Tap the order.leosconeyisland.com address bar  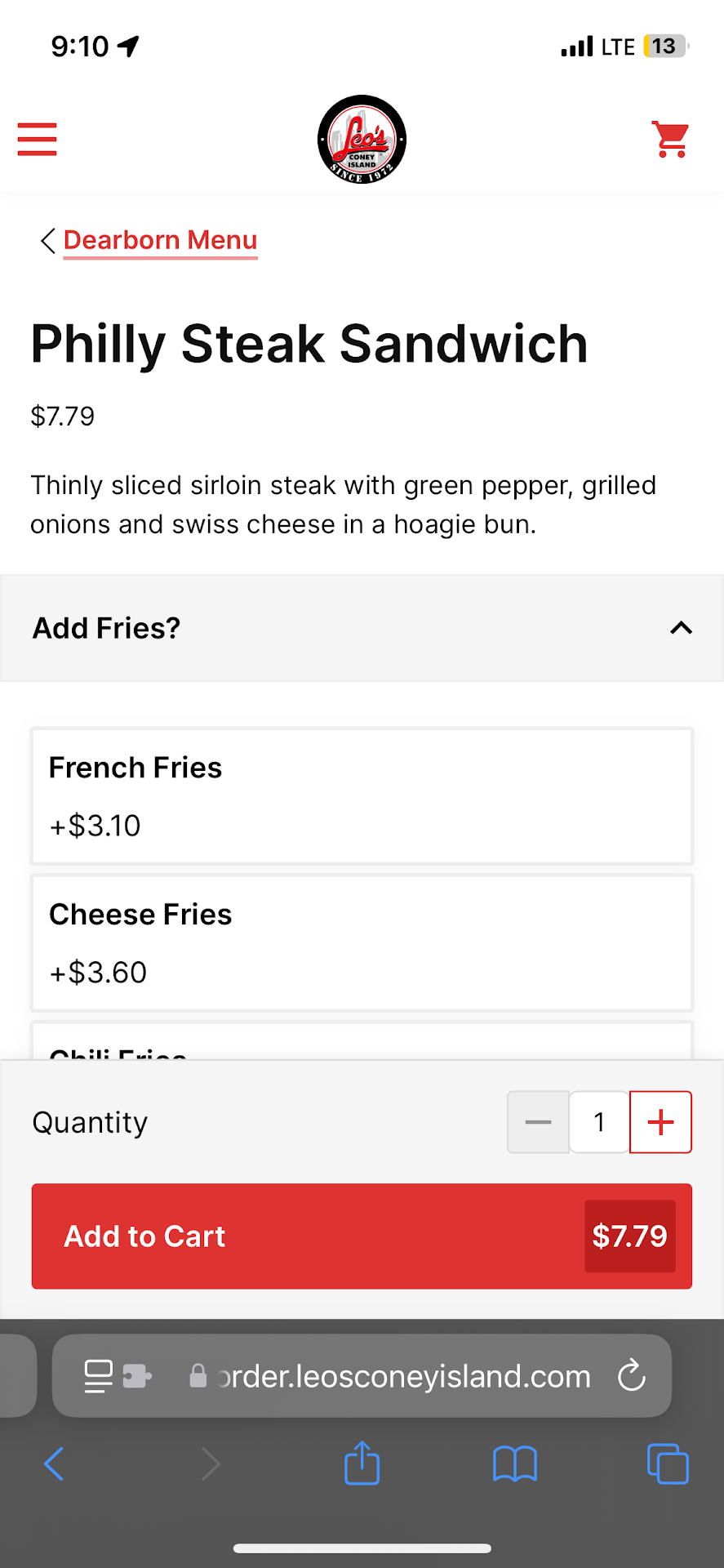tap(402, 1376)
